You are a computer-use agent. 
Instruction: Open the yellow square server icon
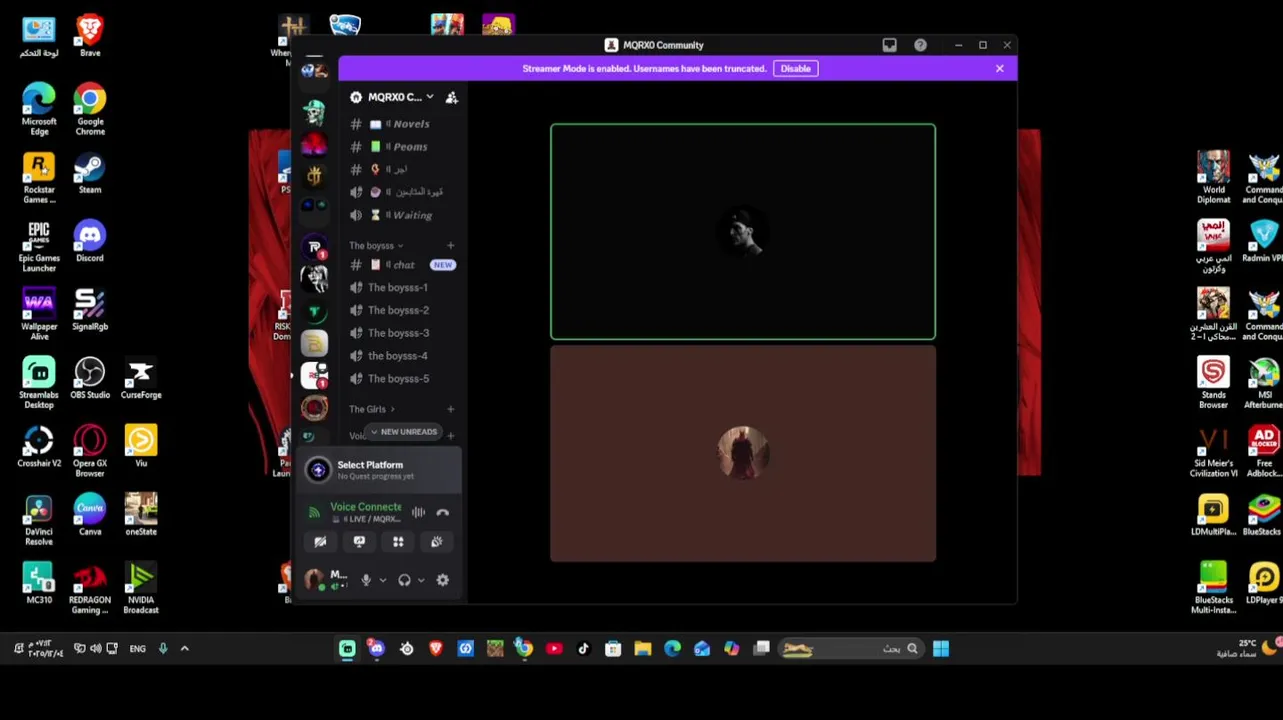[315, 343]
